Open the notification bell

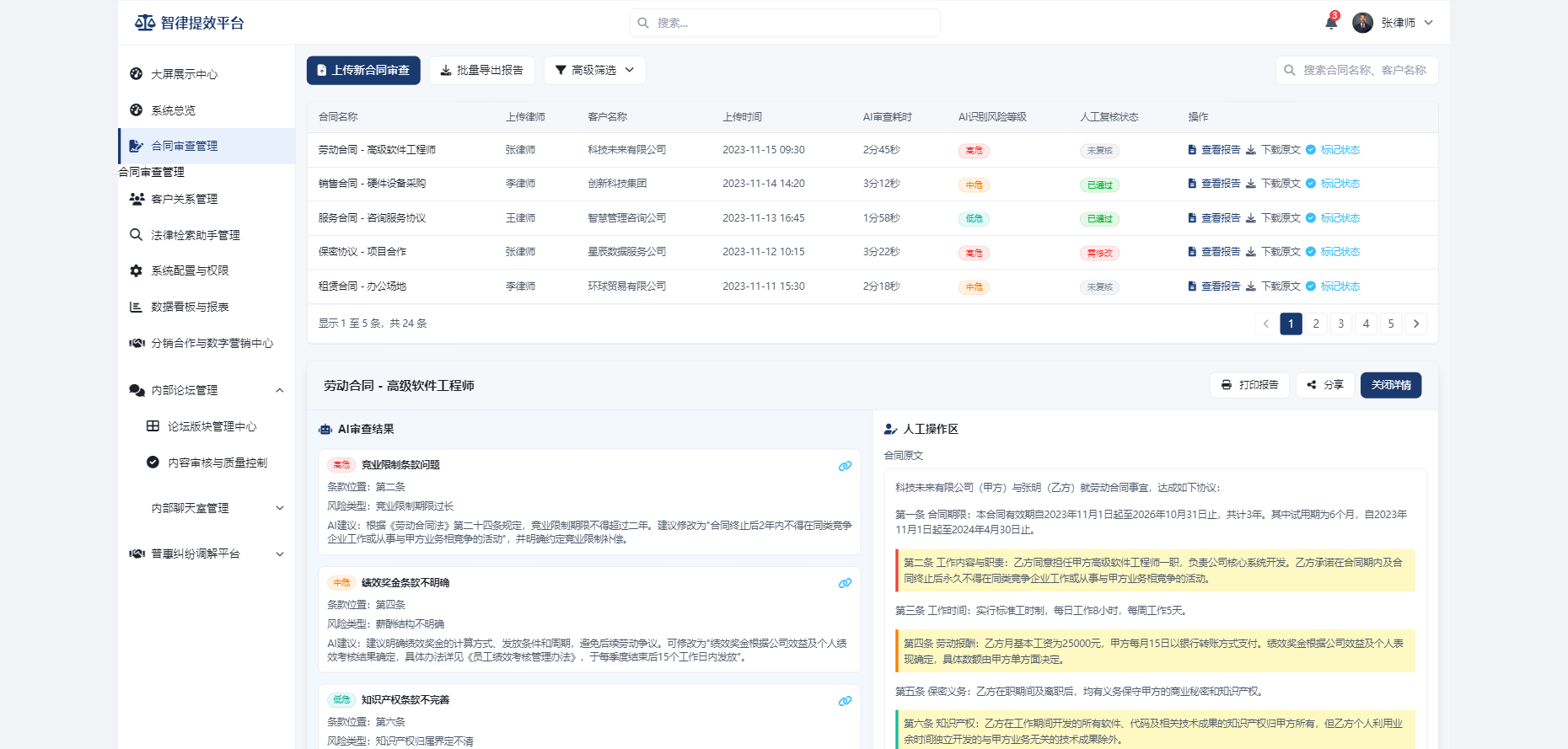(1331, 23)
